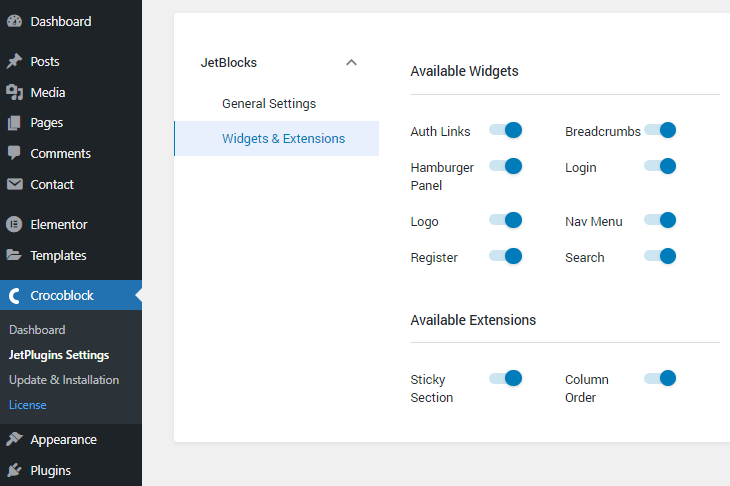Toggle the Register widget switch
Viewport: 730px width, 486px height.
click(x=506, y=256)
